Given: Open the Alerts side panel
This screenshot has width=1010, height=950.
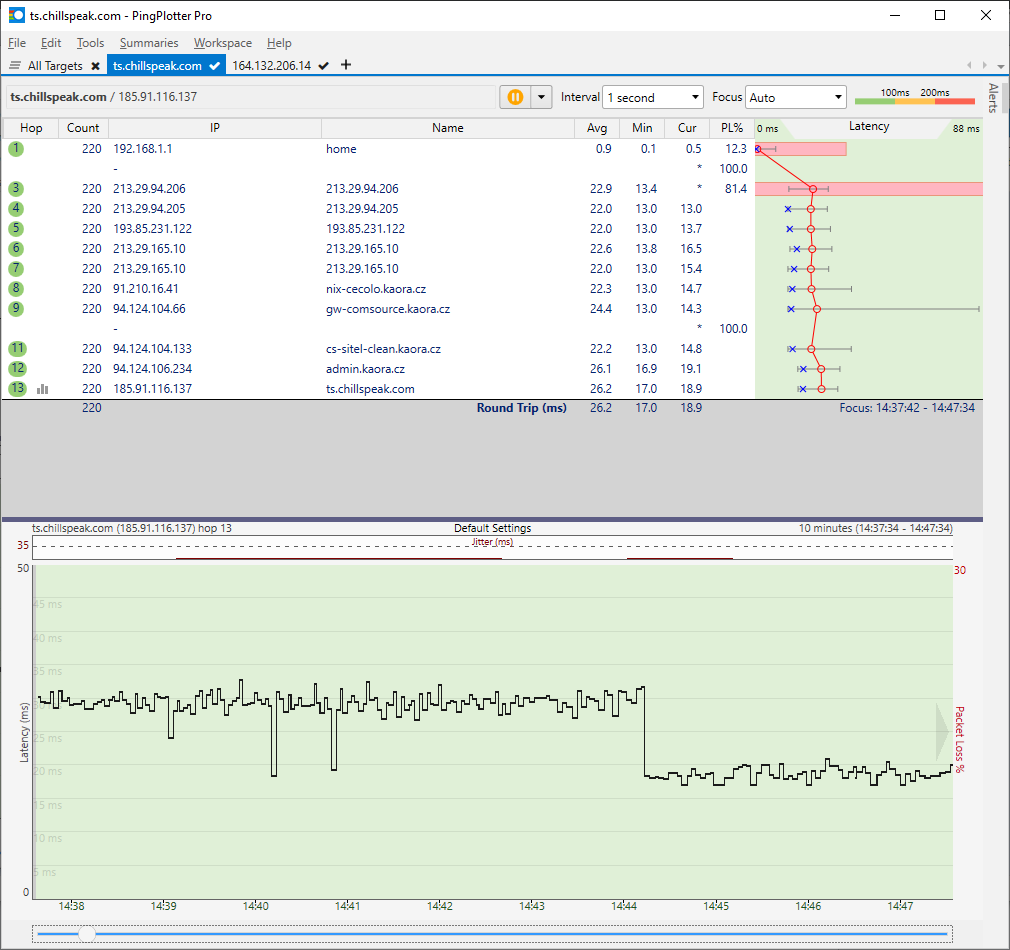Looking at the screenshot, I should coord(993,98).
